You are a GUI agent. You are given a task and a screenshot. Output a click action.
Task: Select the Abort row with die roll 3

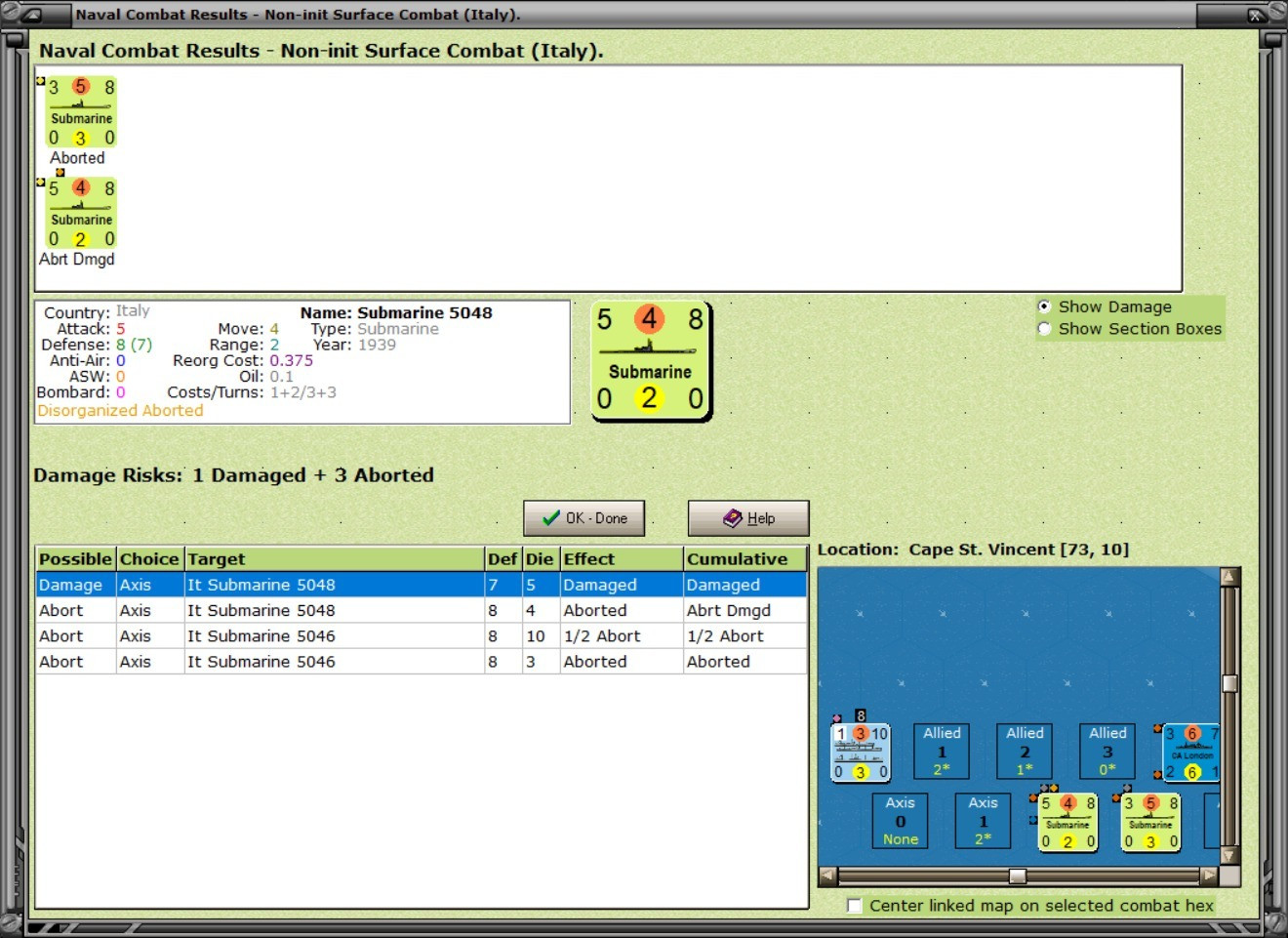[422, 661]
